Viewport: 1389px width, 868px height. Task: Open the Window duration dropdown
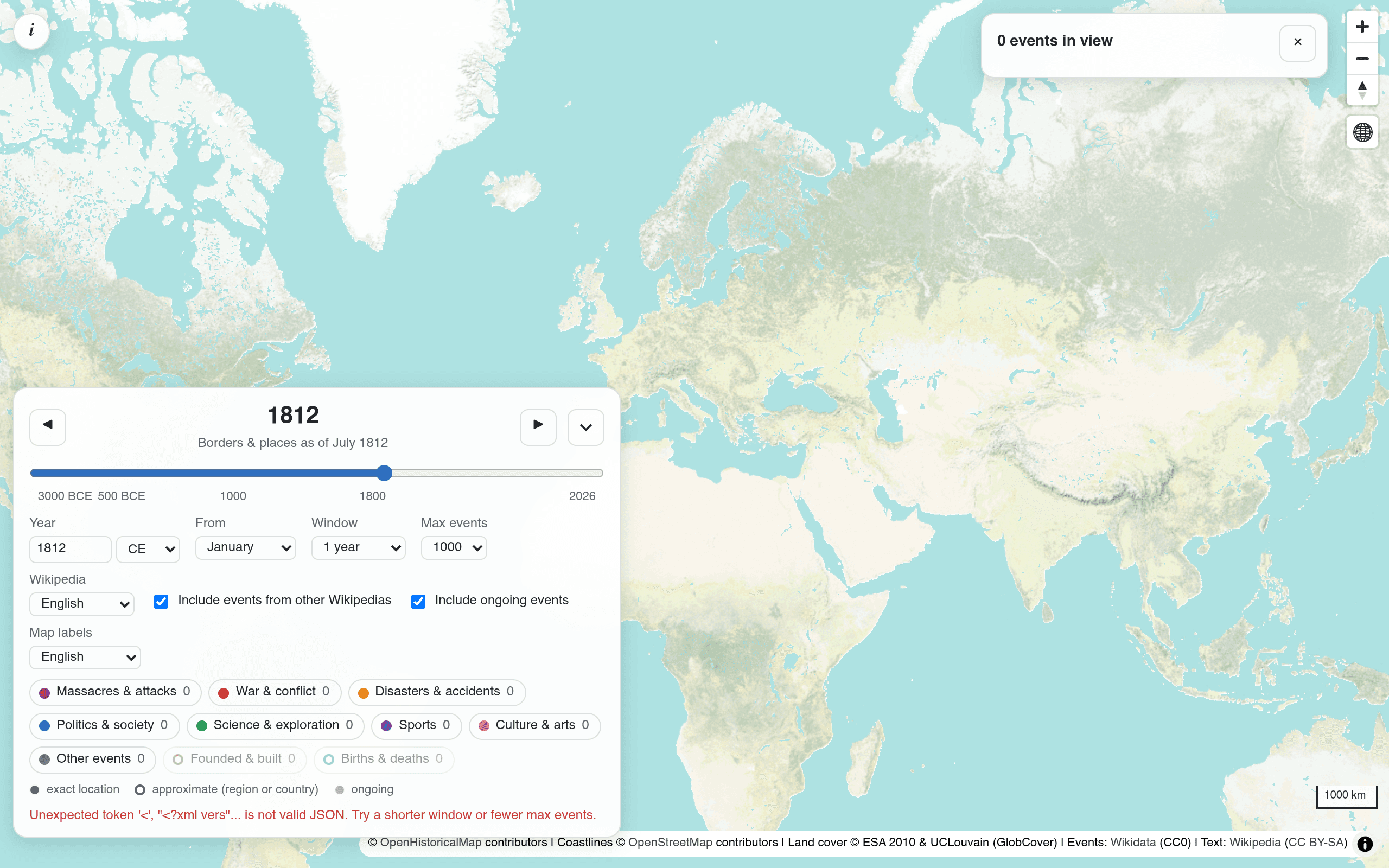(358, 548)
